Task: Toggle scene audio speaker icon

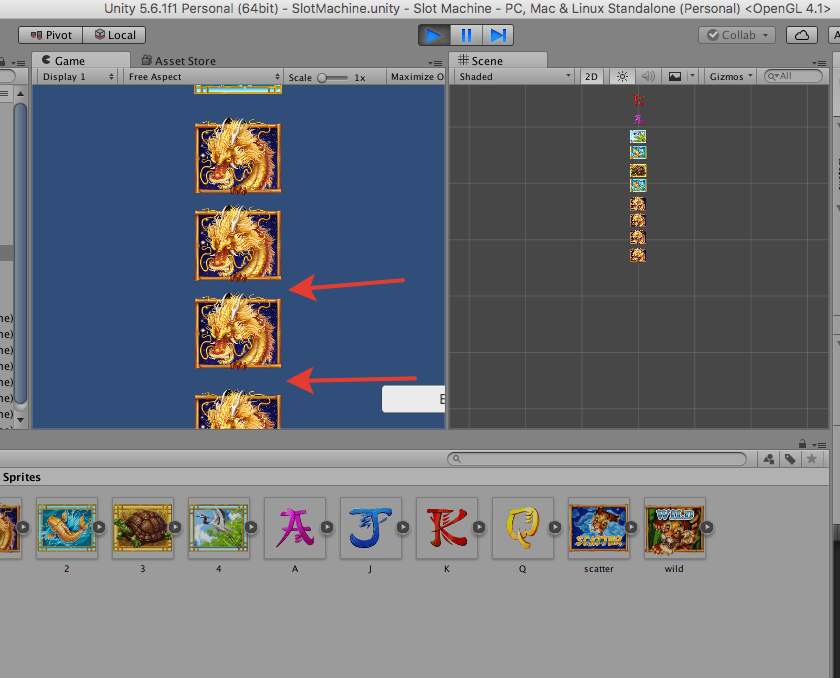Action: pos(648,77)
